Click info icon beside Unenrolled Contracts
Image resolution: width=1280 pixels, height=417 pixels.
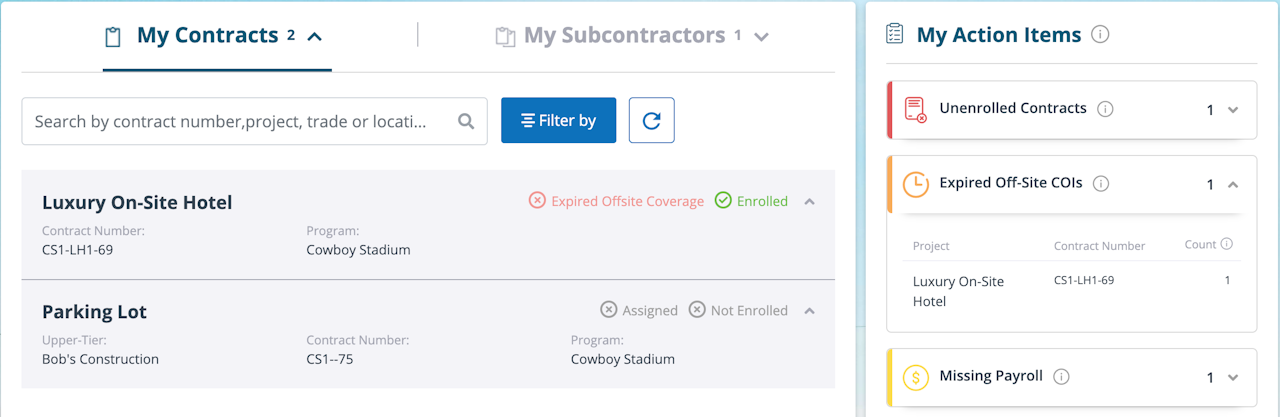1105,109
